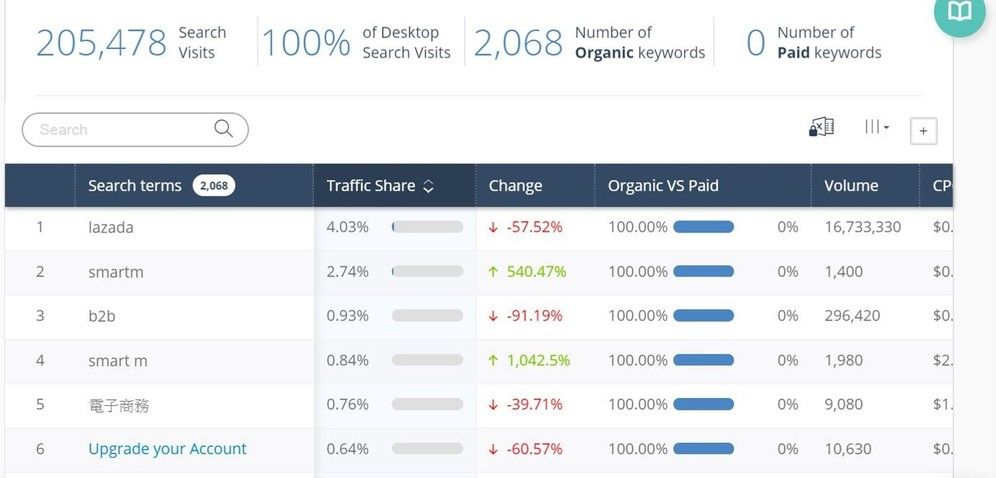
Task: Sort by Traffic Share column
Action: 380,186
